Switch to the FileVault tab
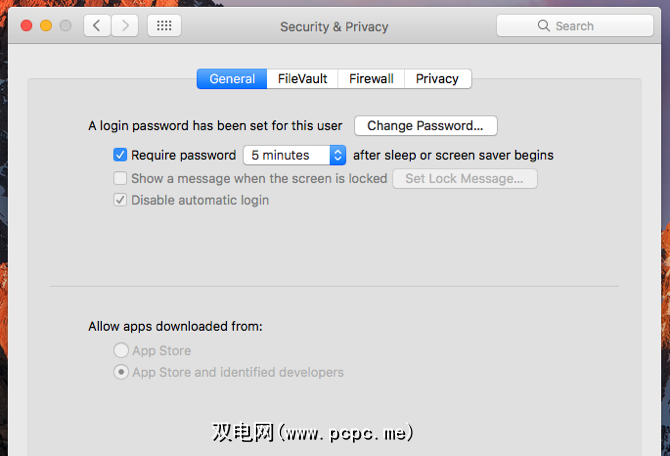The height and width of the screenshot is (456, 670). coord(302,79)
